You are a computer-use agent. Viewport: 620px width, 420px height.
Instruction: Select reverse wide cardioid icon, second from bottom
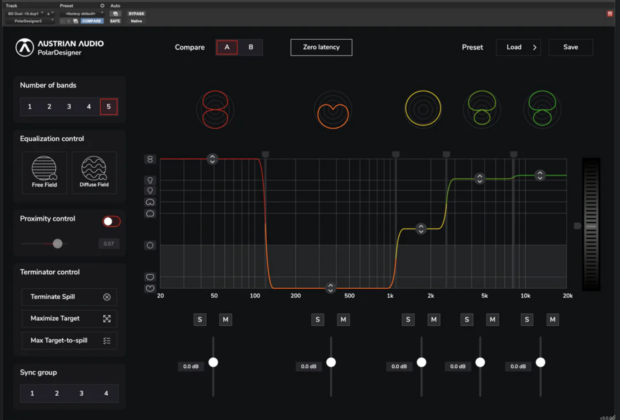pos(150,277)
